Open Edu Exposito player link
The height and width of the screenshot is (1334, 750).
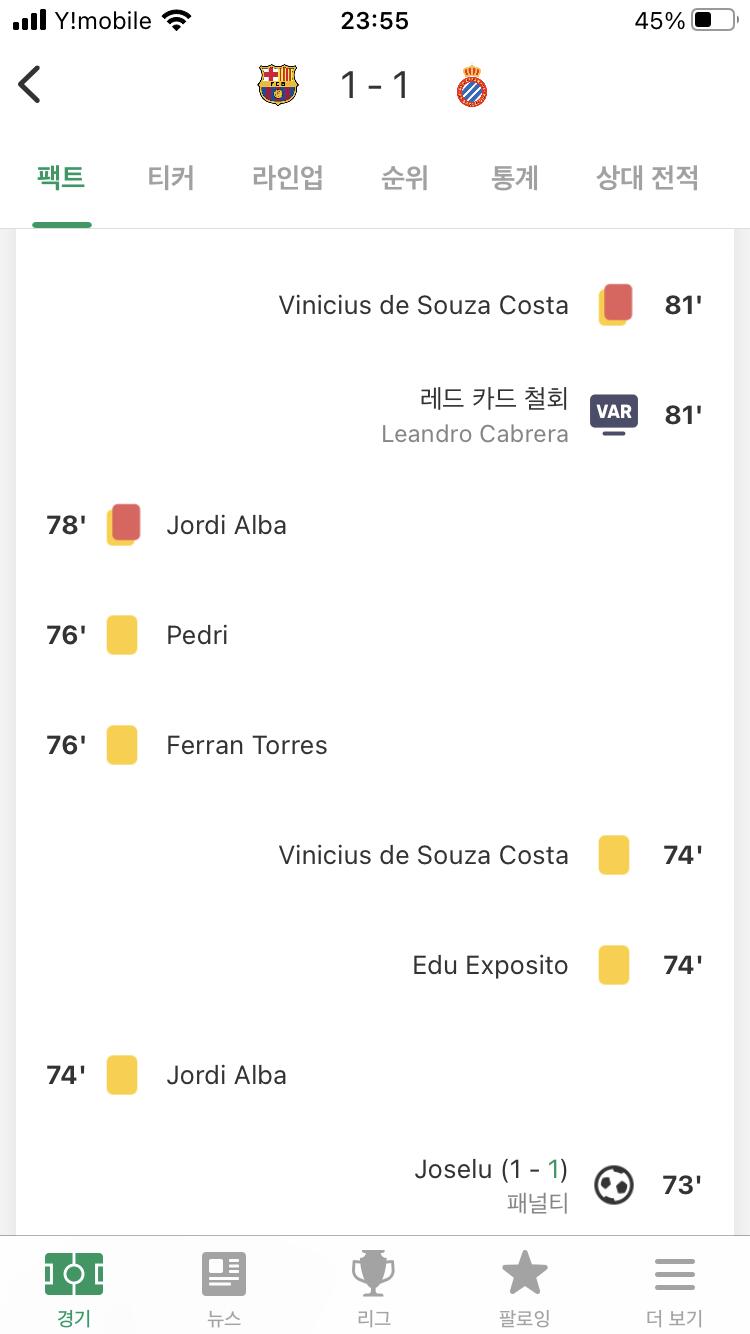[x=490, y=965]
